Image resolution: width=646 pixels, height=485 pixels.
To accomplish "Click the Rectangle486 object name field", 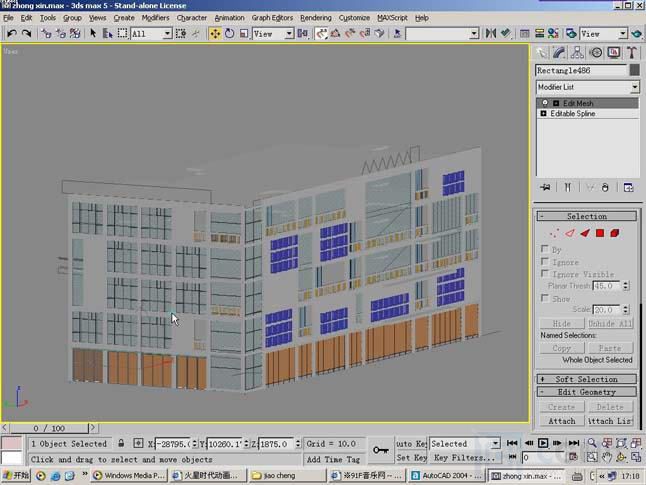I will [x=581, y=70].
